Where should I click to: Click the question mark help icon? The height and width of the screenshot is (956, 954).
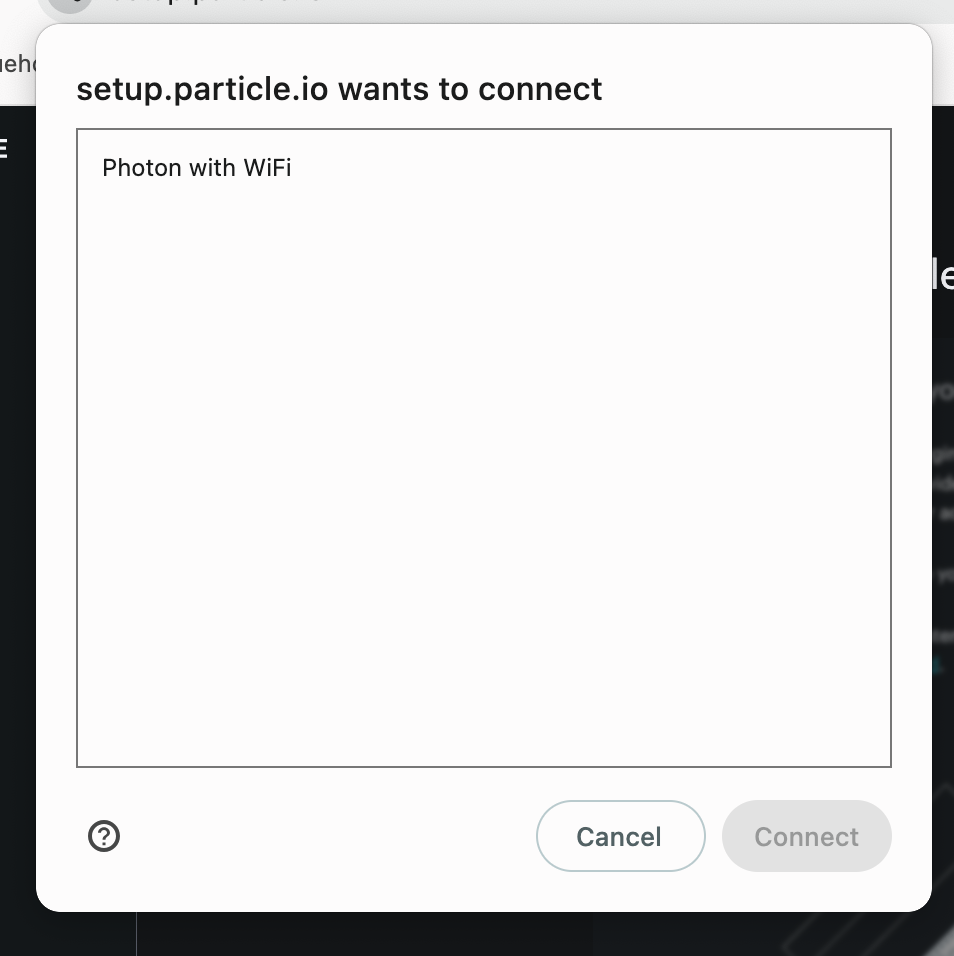coord(104,836)
